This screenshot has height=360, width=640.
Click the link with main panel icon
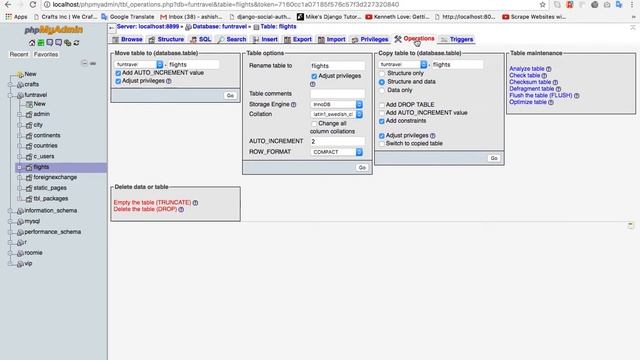pyautogui.click(x=93, y=63)
